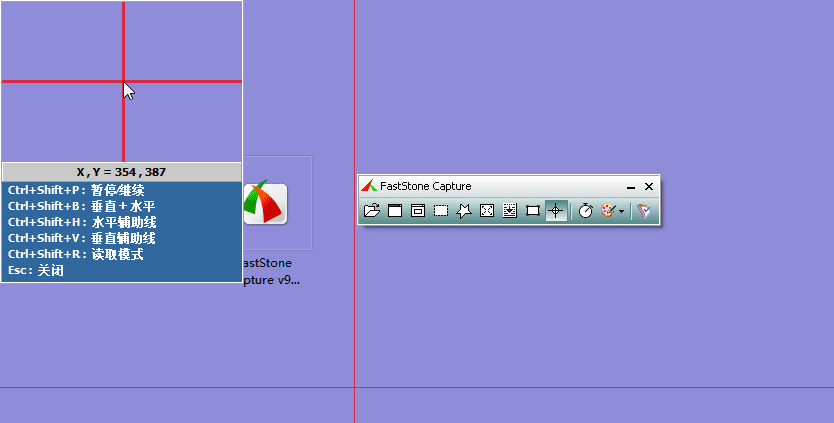Select Capture Scrolling Window tool
The width and height of the screenshot is (834, 423).
coord(510,211)
